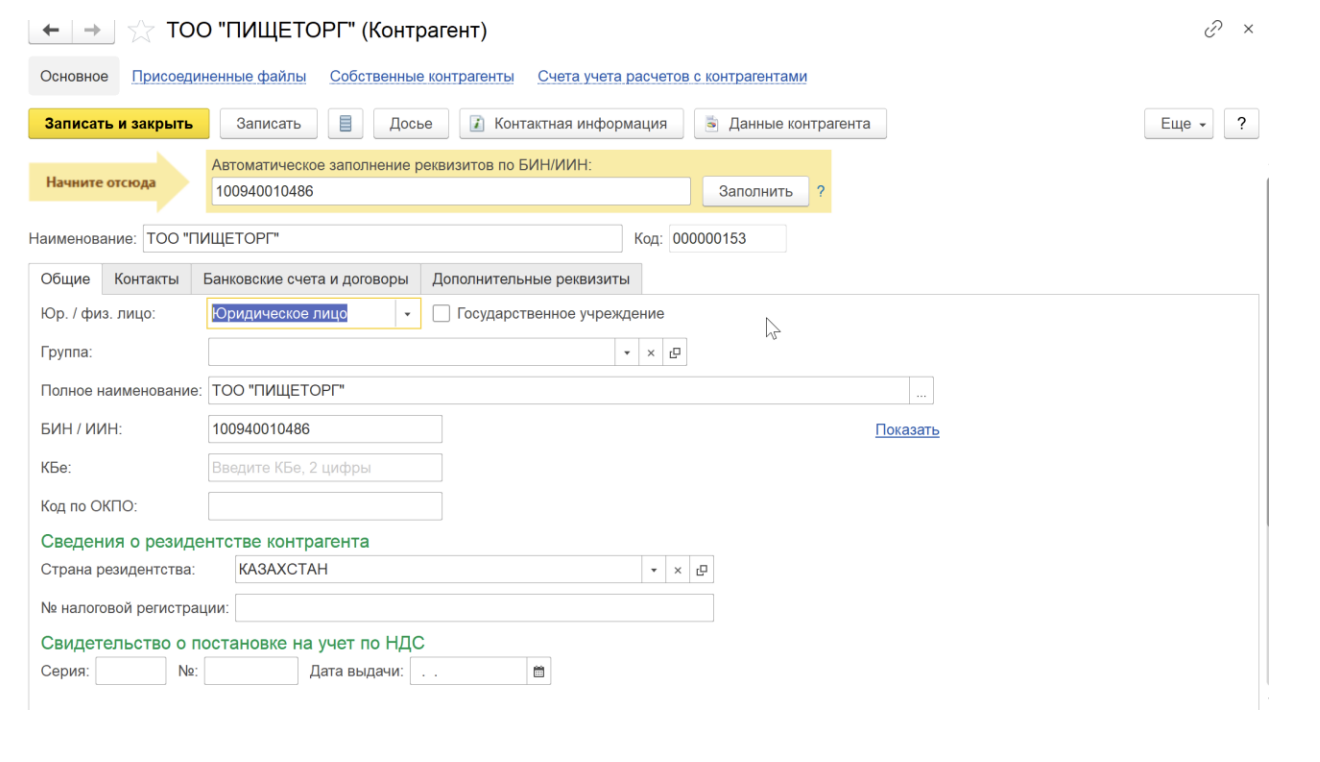Expand the Юр. / физ. лицо dropdown

pyautogui.click(x=408, y=314)
